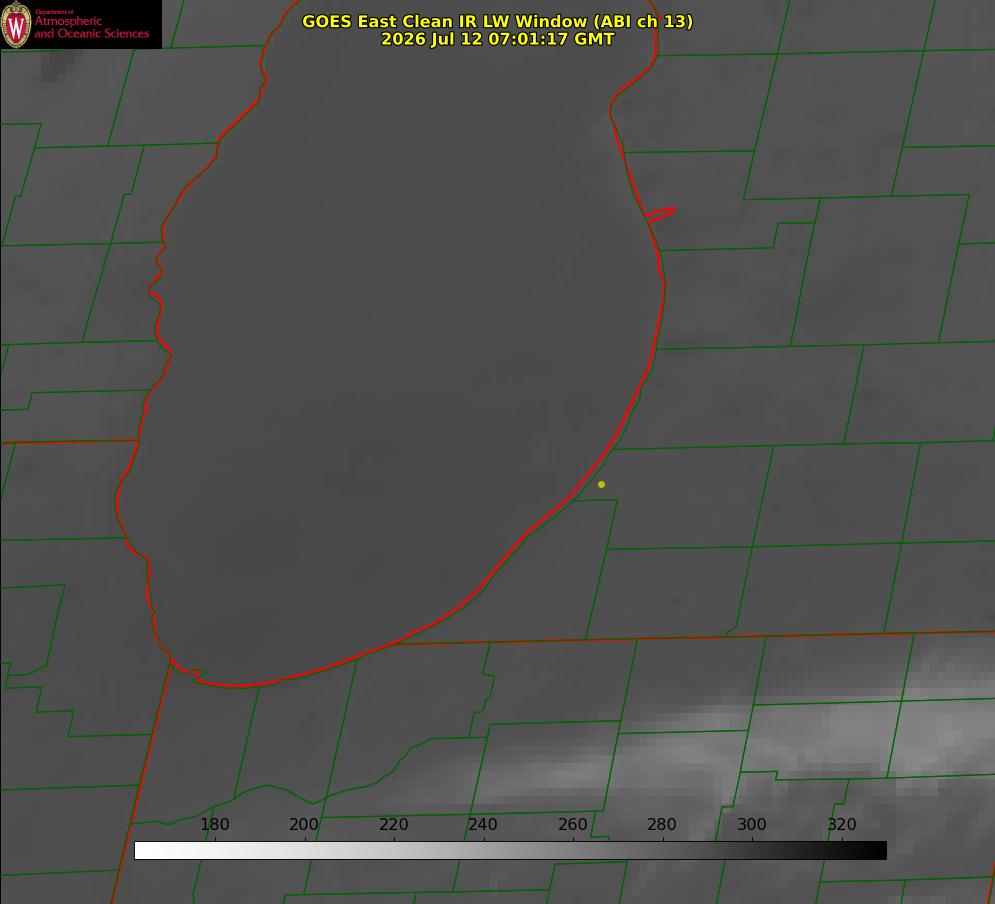Image resolution: width=995 pixels, height=904 pixels.
Task: Click the 280 colorbar label
Action: pyautogui.click(x=662, y=824)
